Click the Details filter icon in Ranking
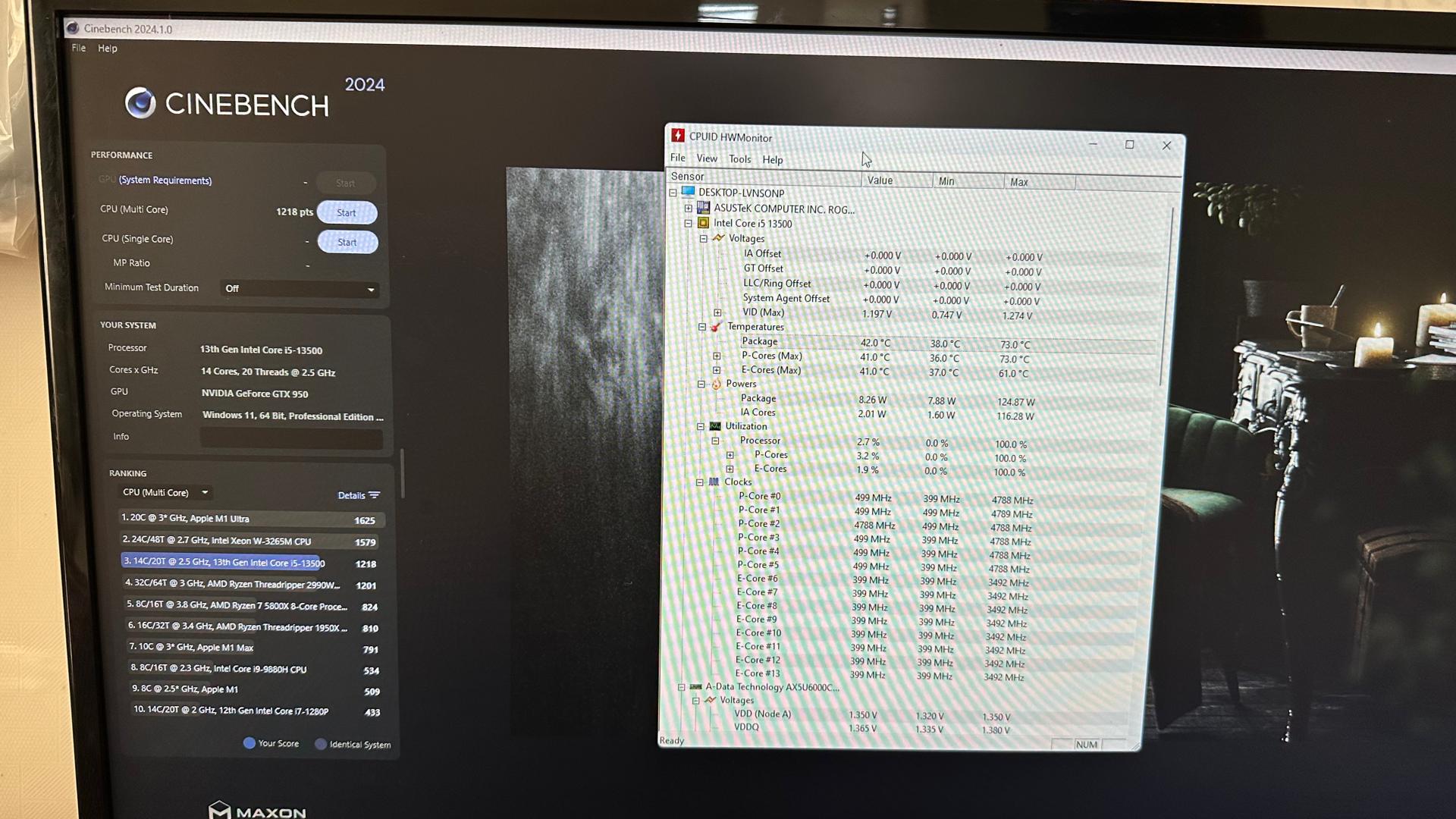The image size is (1456, 819). (374, 495)
